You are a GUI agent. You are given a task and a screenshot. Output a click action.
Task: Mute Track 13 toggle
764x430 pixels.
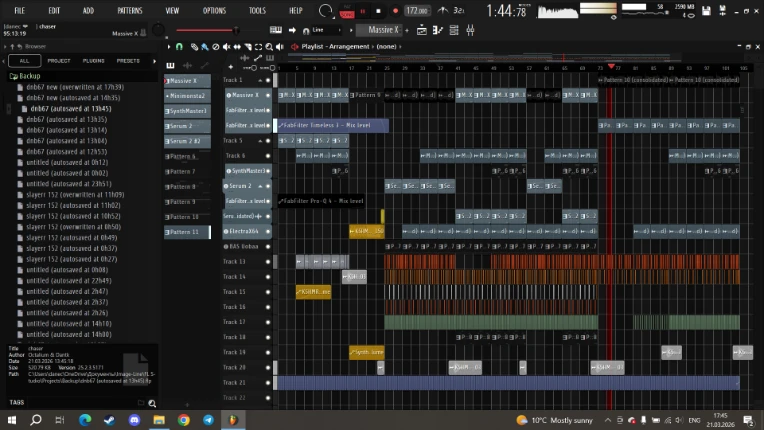(267, 262)
